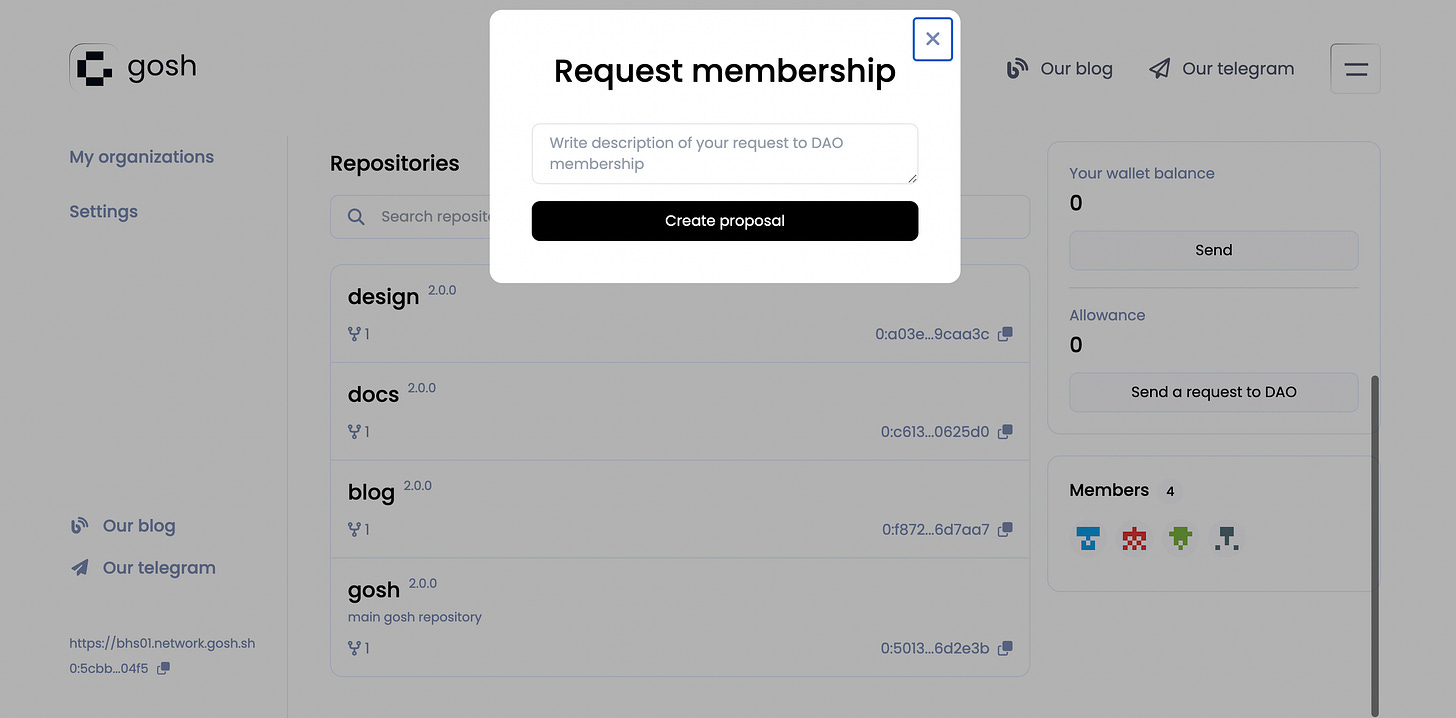Select the green member avatar
Viewport: 1456px width, 718px height.
click(x=1181, y=539)
